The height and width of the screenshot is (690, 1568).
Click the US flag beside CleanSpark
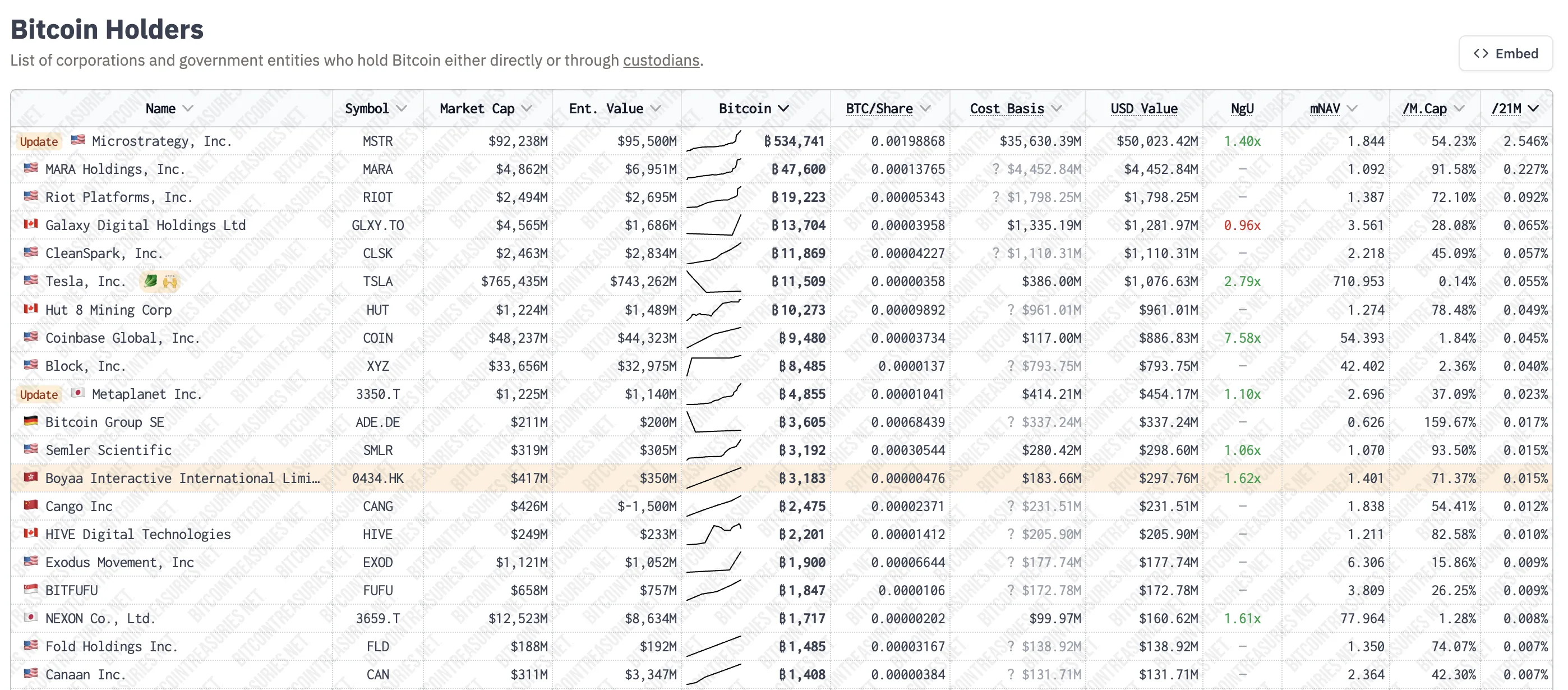coord(30,251)
